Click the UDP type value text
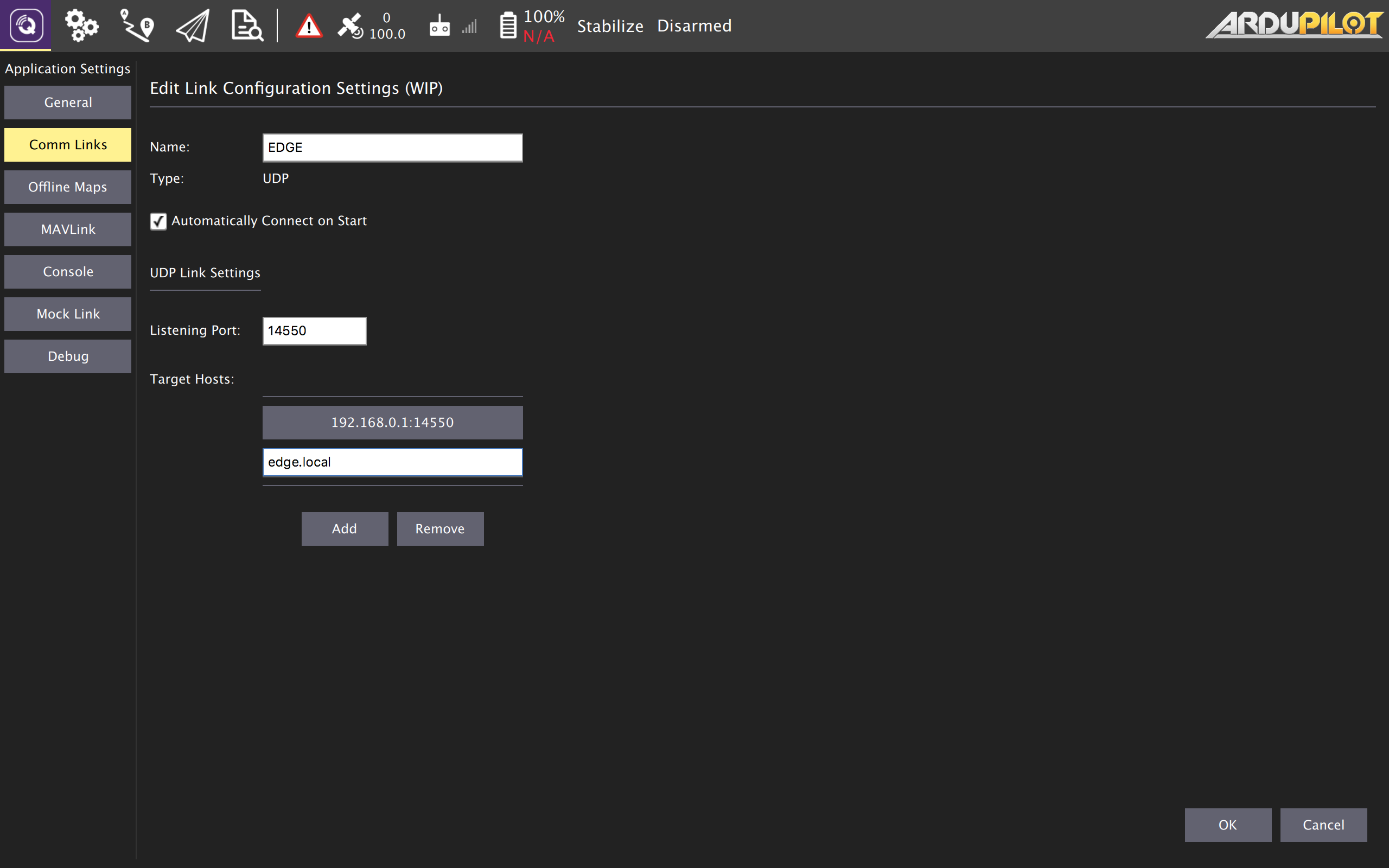This screenshot has height=868, width=1389. pyautogui.click(x=276, y=178)
